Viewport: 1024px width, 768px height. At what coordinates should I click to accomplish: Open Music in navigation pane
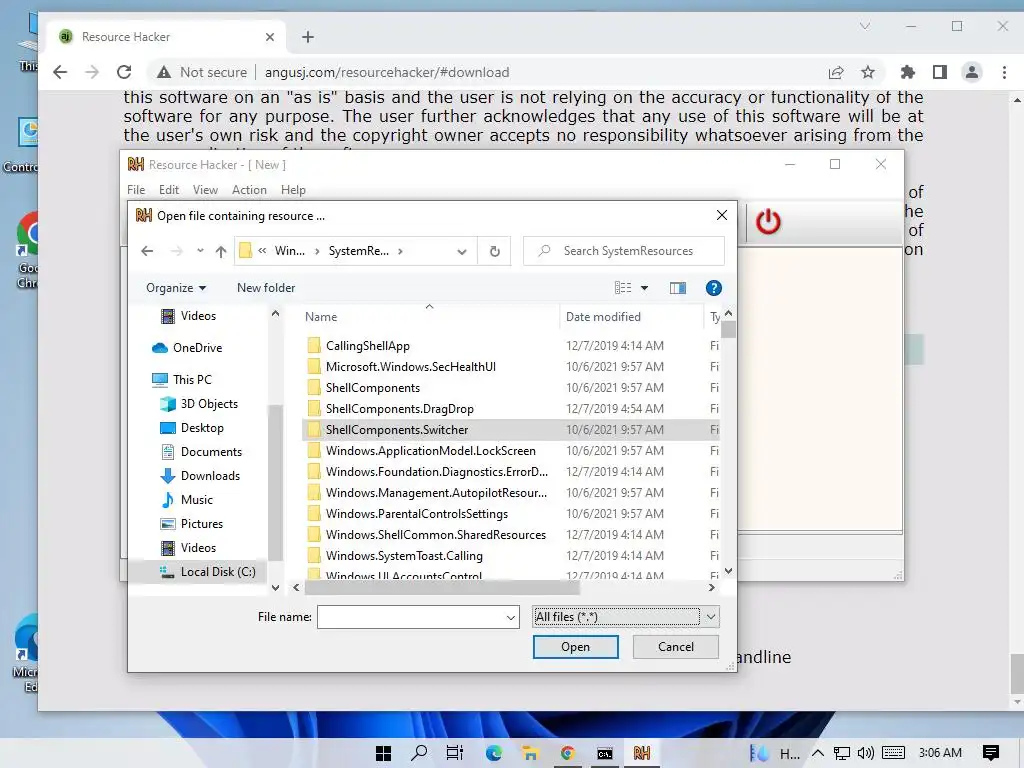click(197, 500)
